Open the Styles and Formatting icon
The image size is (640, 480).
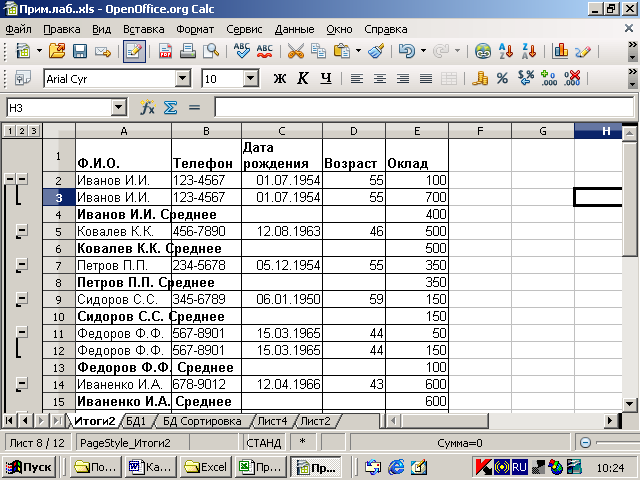23,78
